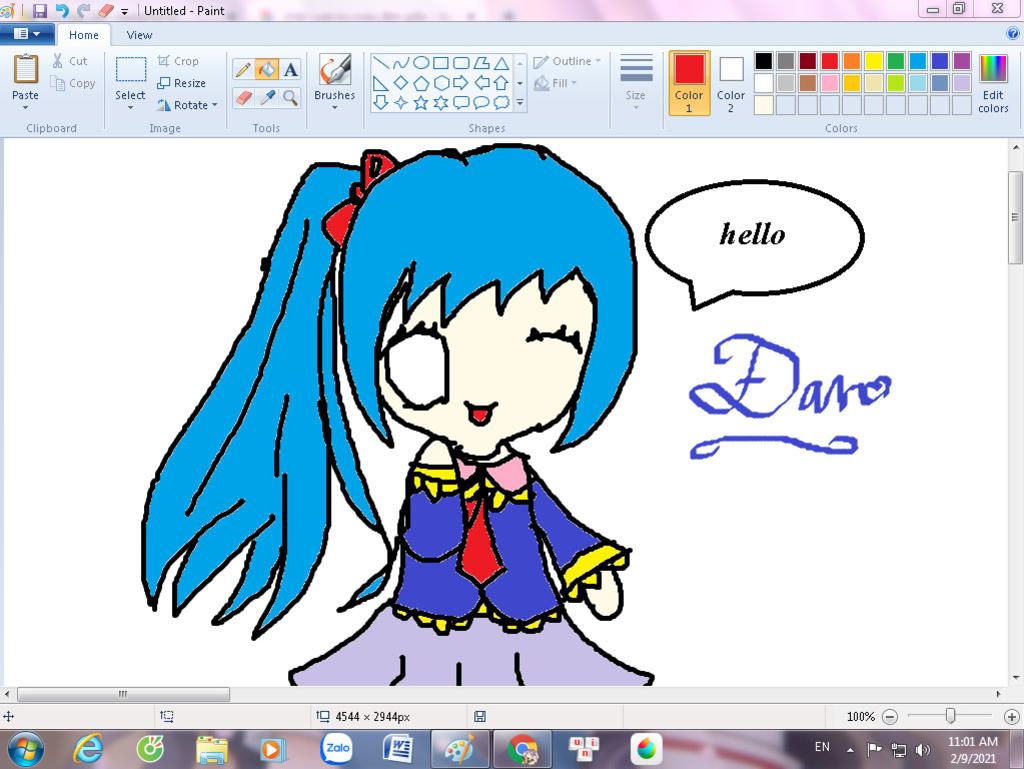1024x769 pixels.
Task: Switch to the View tab
Action: (x=139, y=35)
